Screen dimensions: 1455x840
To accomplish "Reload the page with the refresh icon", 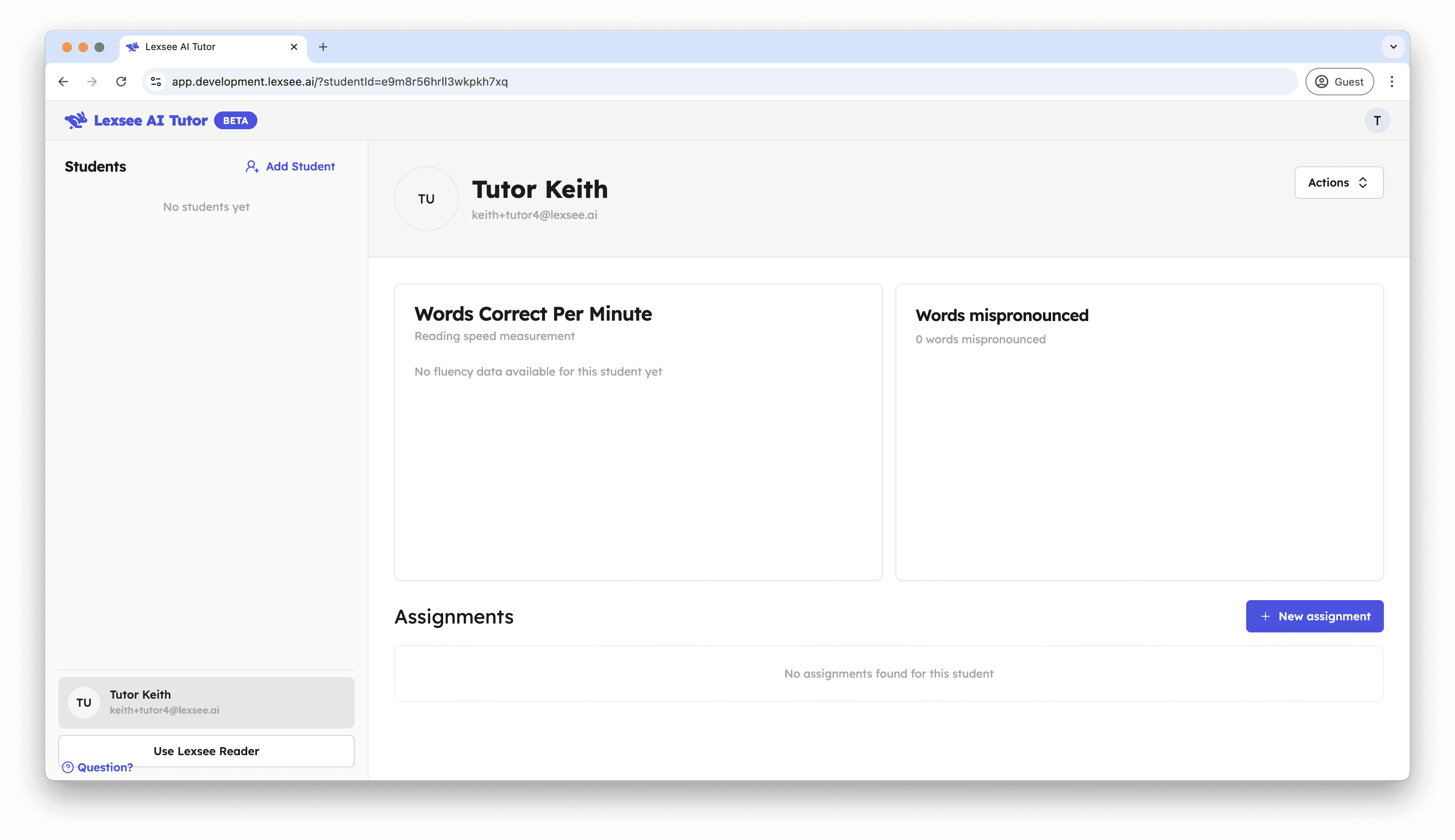I will 121,81.
